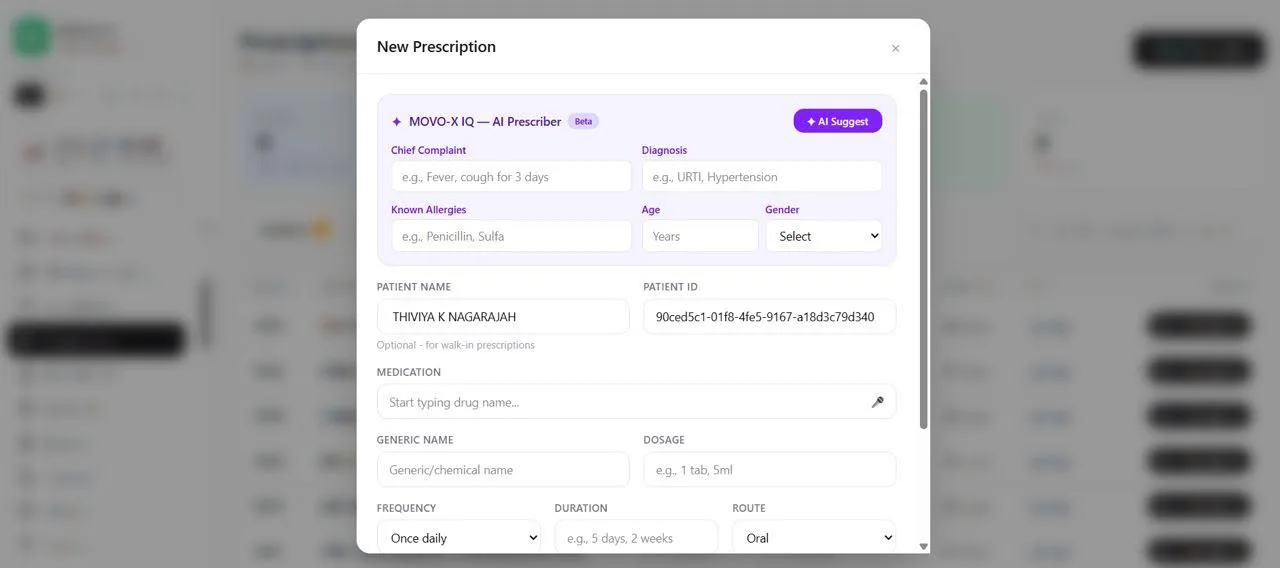1280x568 pixels.
Task: Click the Dosage input field
Action: pos(769,469)
